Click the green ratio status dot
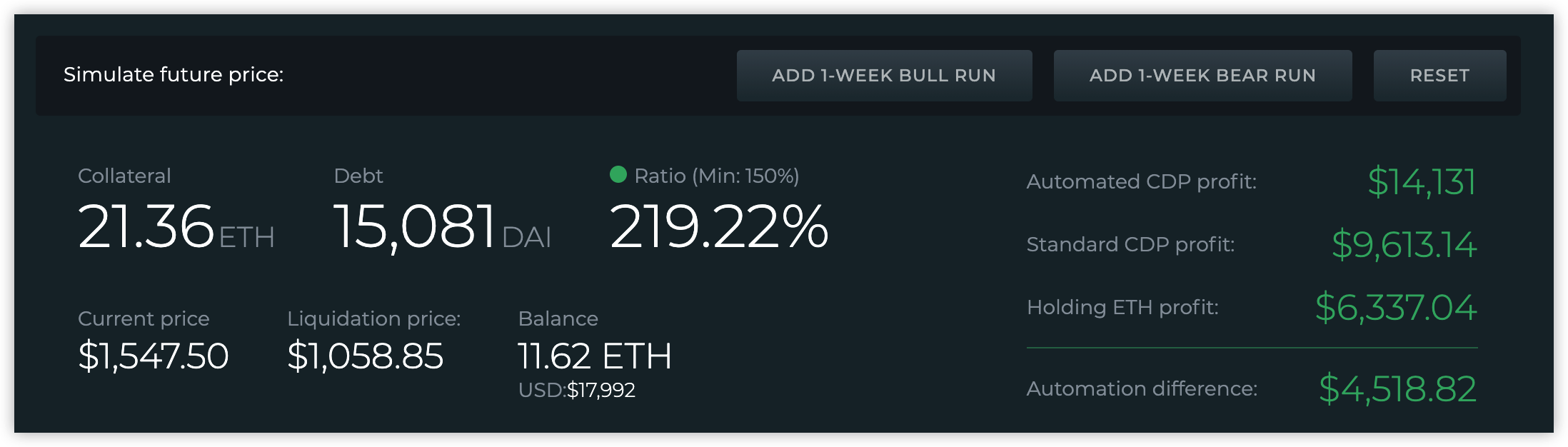Viewport: 1568px width, 447px height. click(618, 174)
